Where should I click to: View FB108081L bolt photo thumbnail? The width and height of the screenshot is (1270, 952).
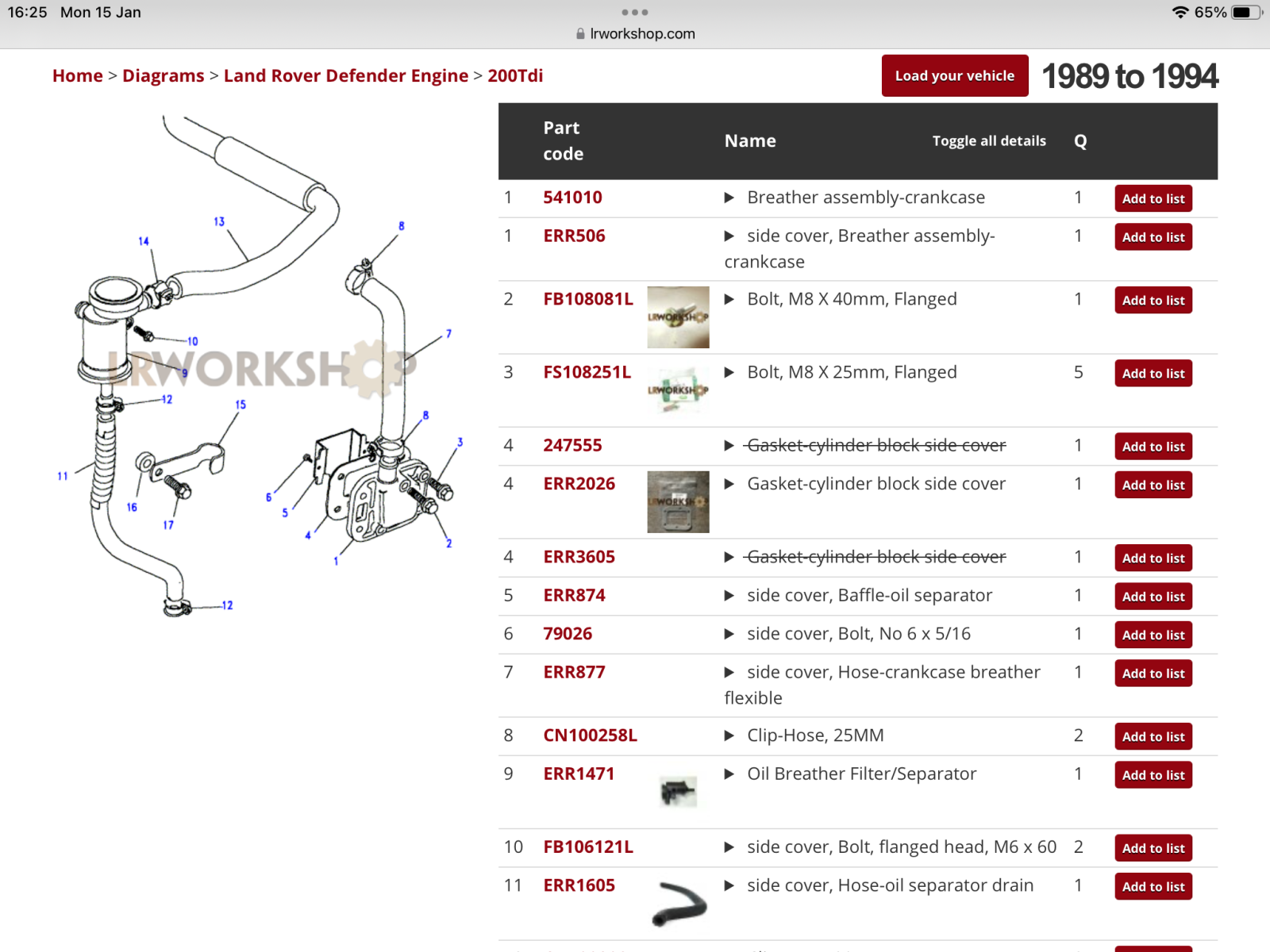[x=678, y=317]
